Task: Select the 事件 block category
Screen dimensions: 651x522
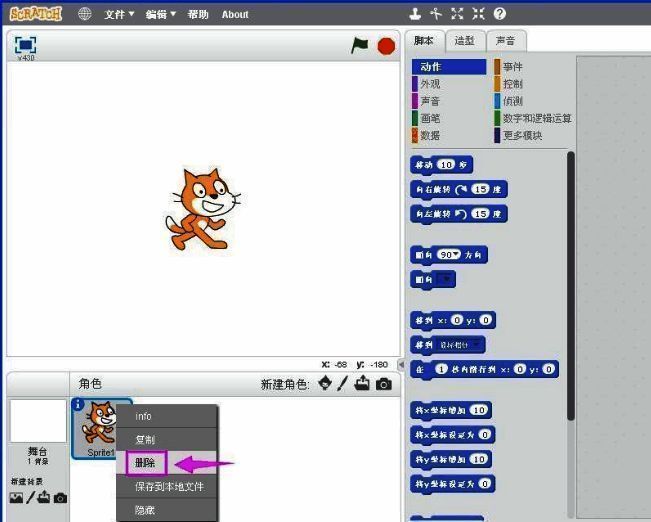Action: (512, 67)
